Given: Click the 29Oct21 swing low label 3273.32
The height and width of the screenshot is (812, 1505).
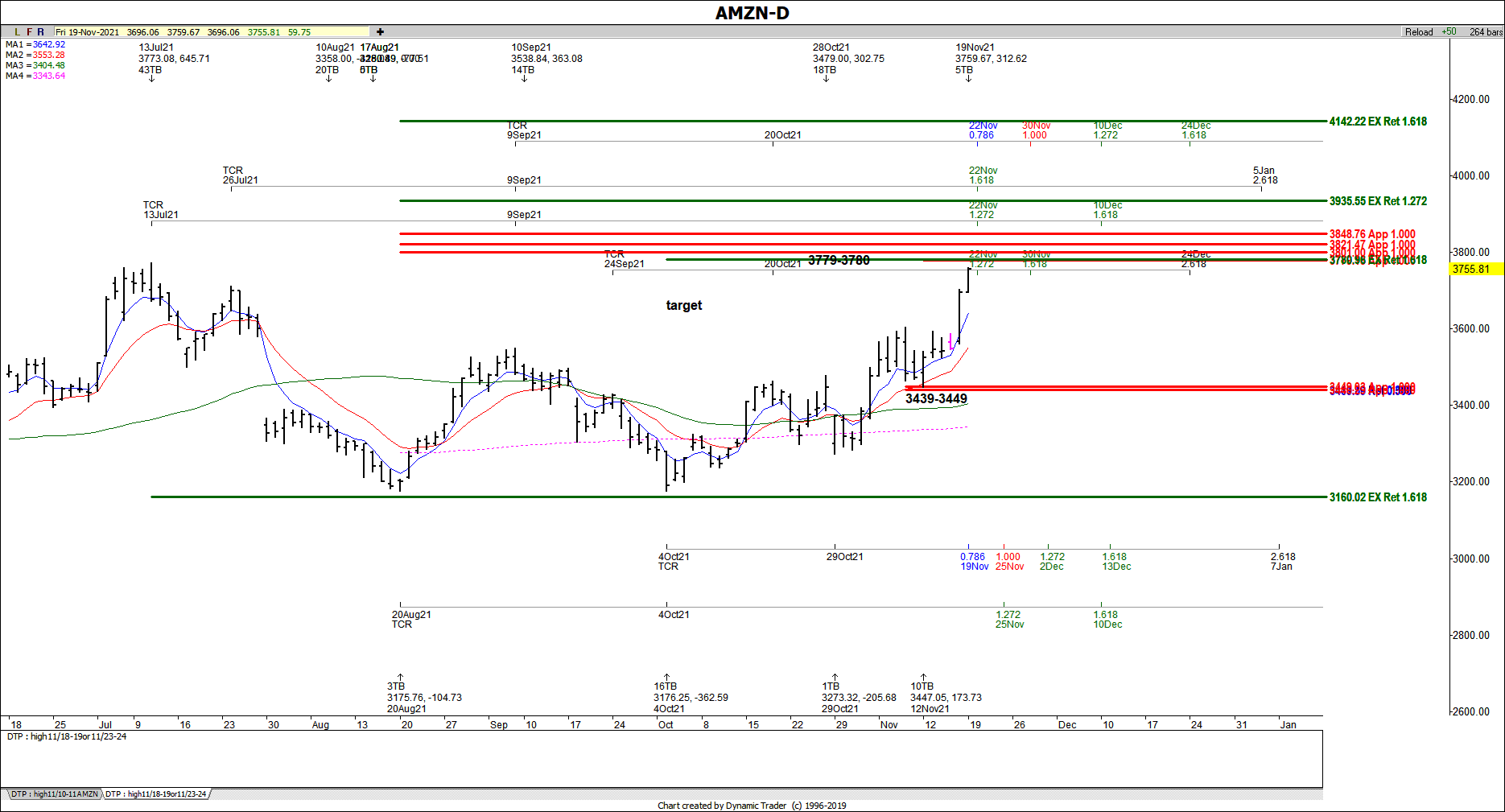Looking at the screenshot, I should coord(859,698).
